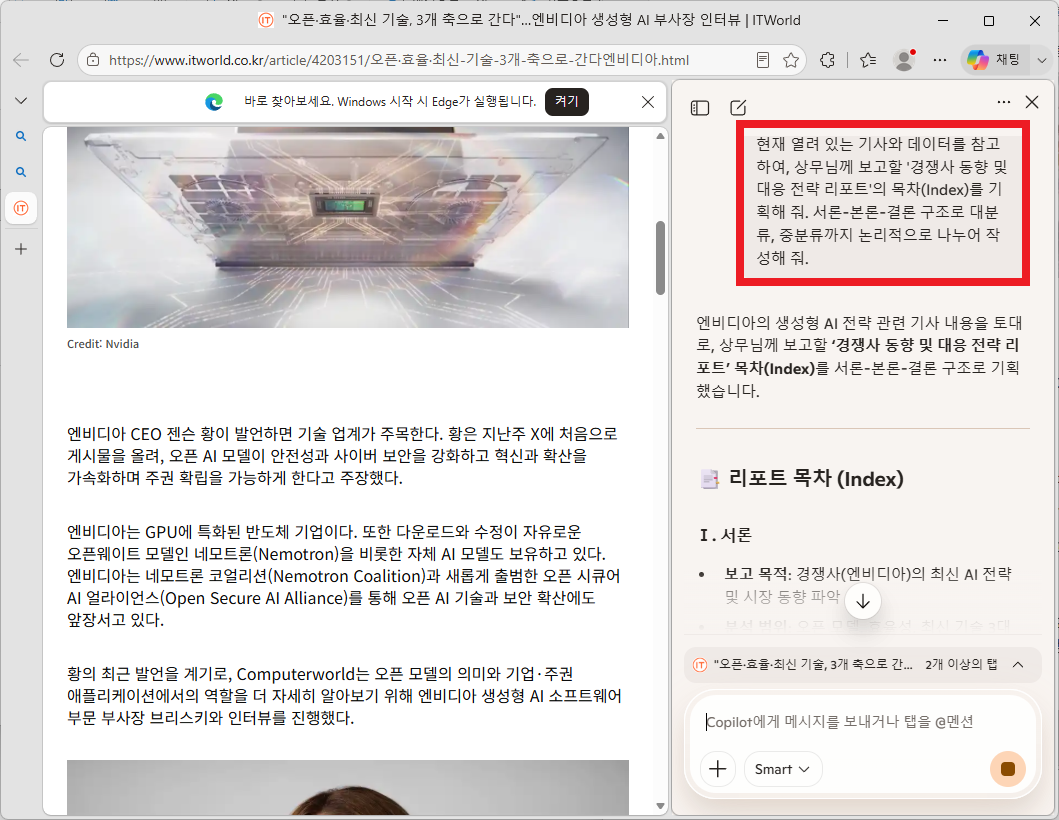Click the Nvidia chip header image
The height and width of the screenshot is (820, 1059).
(348, 227)
